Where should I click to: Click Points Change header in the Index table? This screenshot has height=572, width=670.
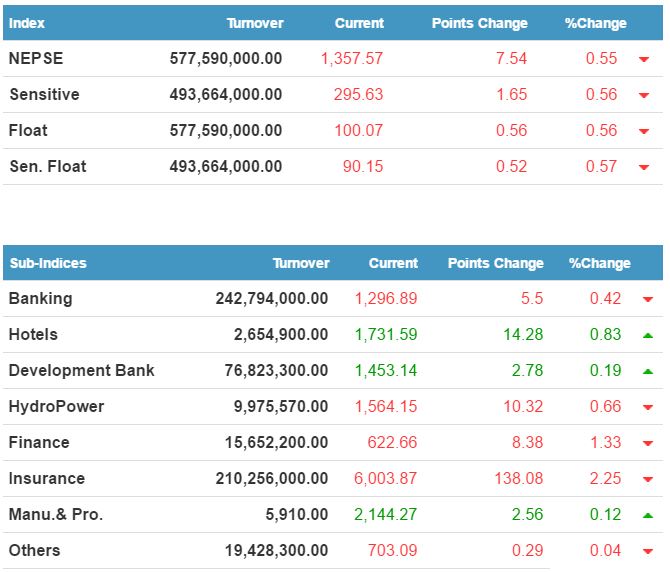[479, 23]
